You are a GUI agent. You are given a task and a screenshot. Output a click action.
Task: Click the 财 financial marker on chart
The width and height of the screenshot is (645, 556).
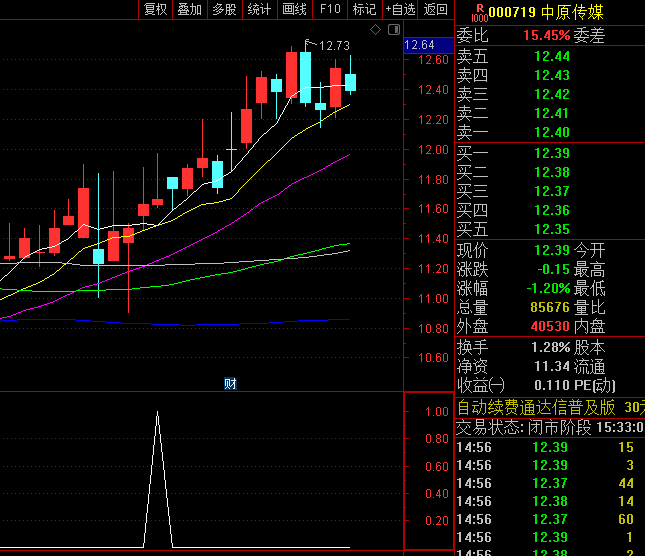(x=230, y=384)
